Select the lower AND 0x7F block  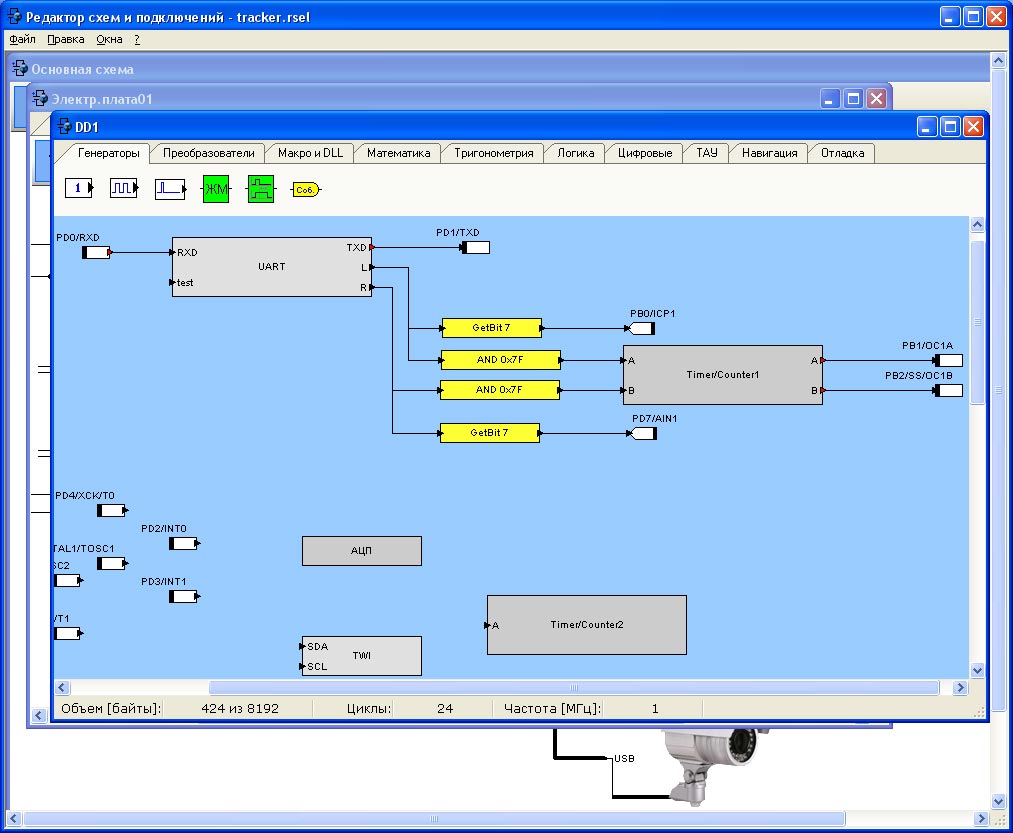[499, 390]
